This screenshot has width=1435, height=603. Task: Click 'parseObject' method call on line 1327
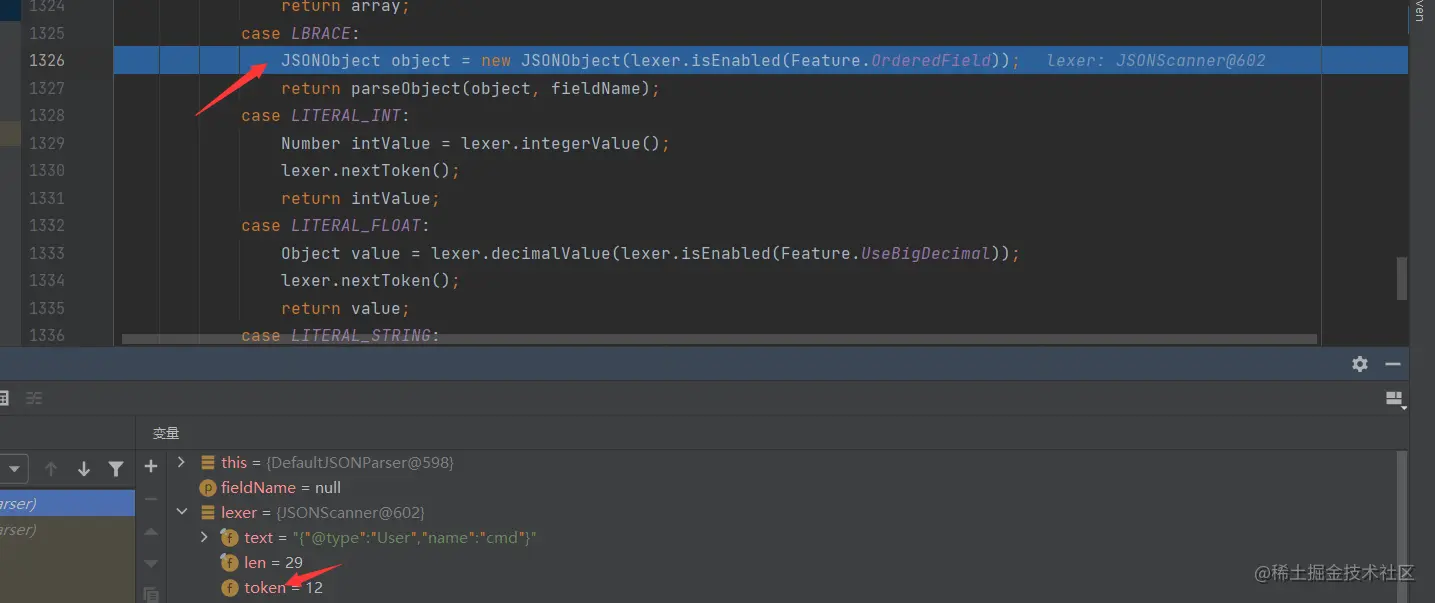coord(405,88)
